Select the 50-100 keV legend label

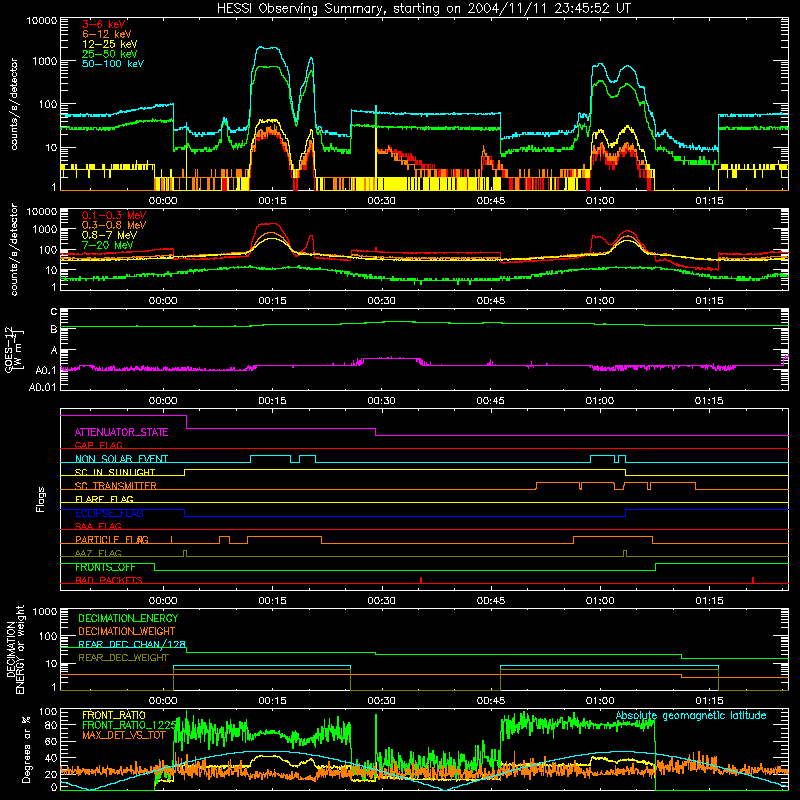click(x=113, y=64)
